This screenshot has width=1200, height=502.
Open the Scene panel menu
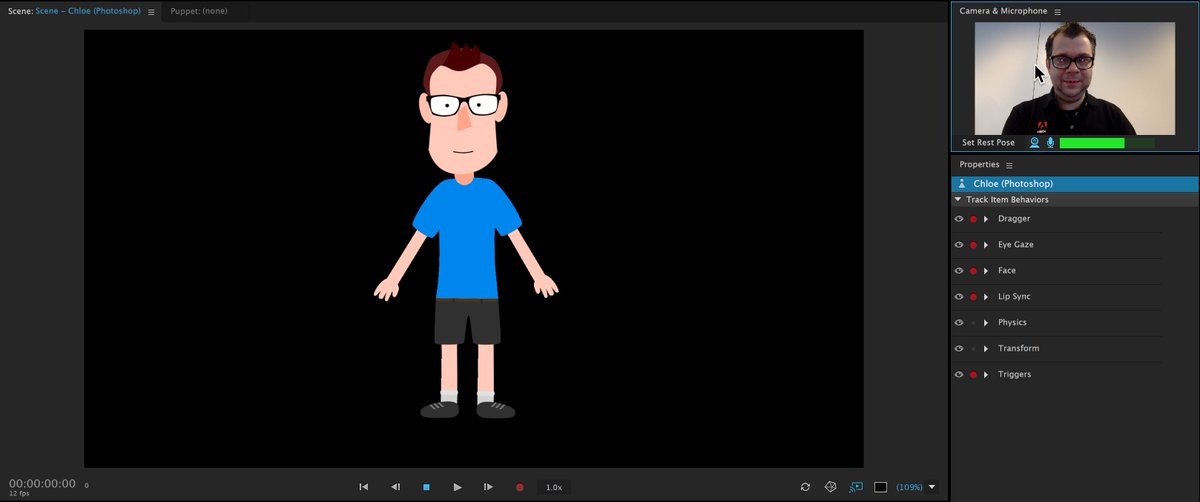[x=151, y=12]
